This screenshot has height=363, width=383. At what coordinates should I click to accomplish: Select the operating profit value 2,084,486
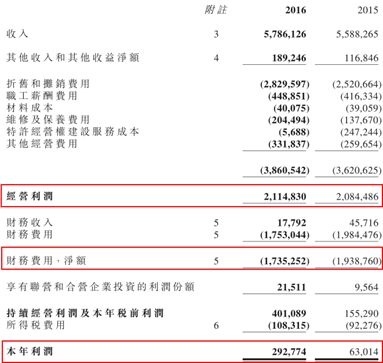357,197
